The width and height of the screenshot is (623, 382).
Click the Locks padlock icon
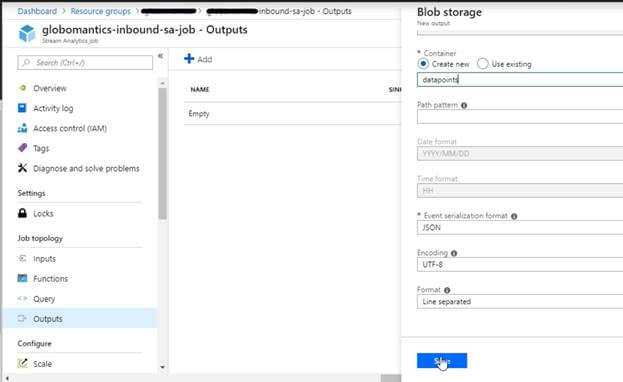tap(22, 213)
